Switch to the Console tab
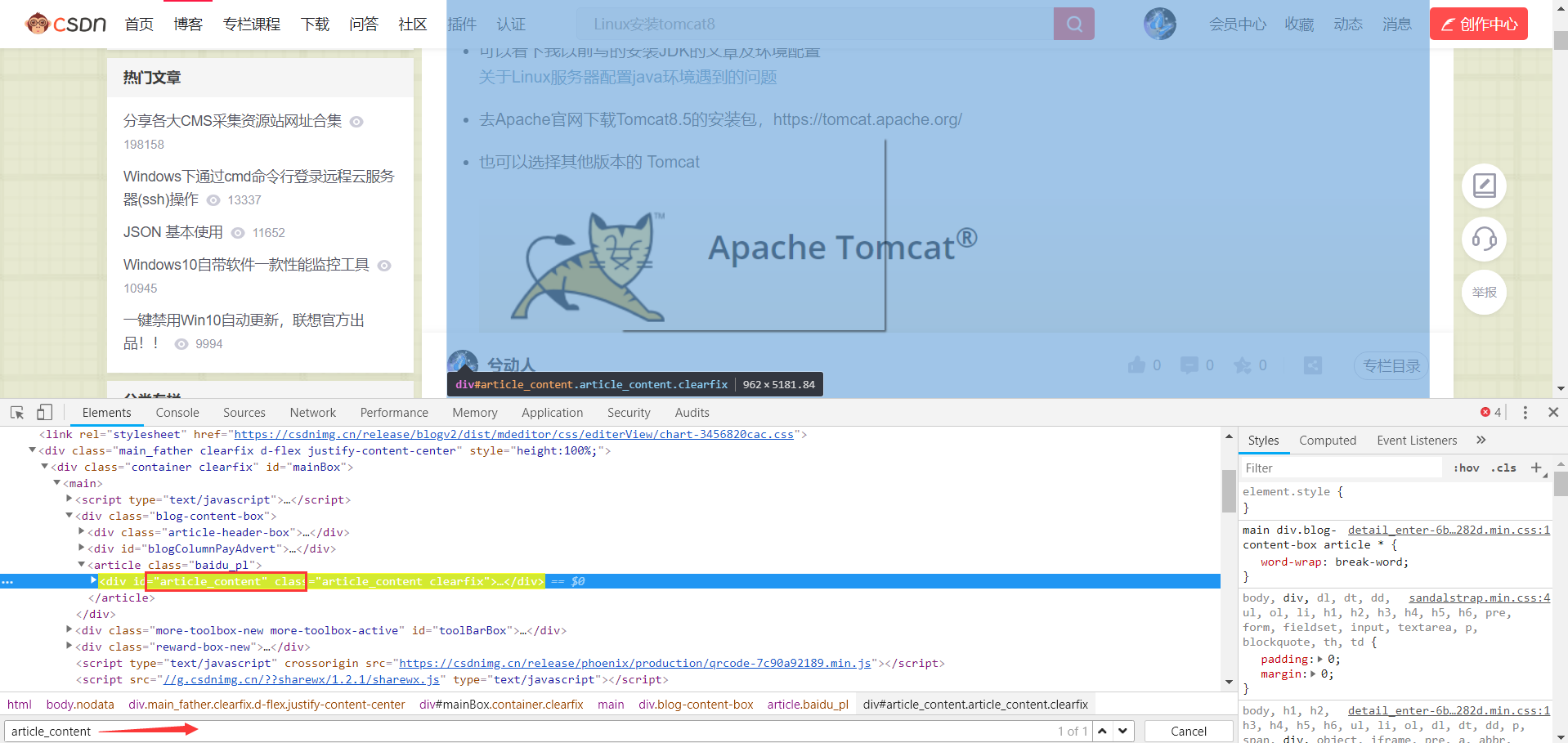 point(177,413)
